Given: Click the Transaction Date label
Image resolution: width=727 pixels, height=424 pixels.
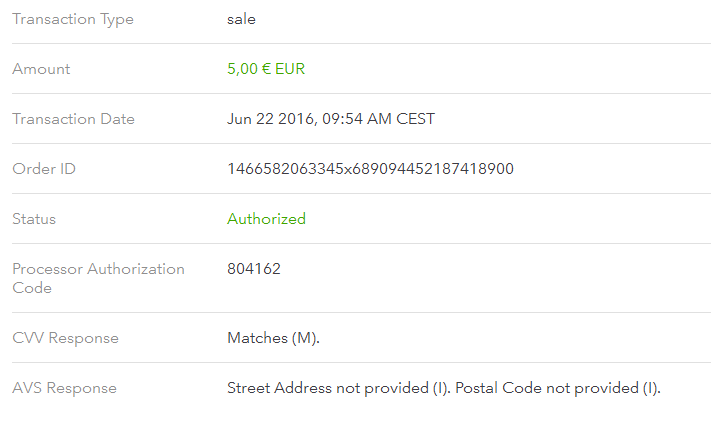Looking at the screenshot, I should [x=73, y=119].
